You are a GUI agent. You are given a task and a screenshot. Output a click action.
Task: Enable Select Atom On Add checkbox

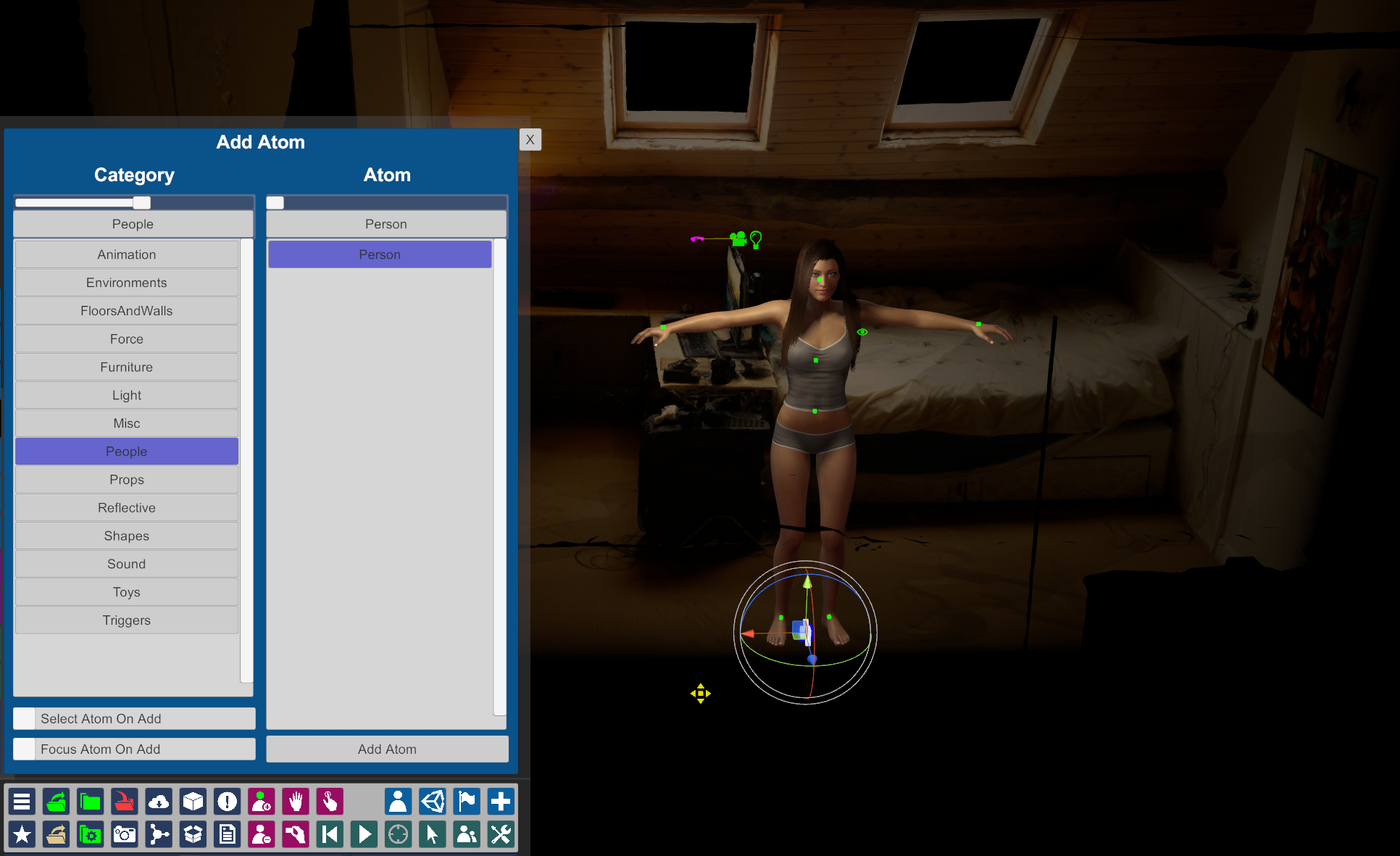[x=25, y=718]
